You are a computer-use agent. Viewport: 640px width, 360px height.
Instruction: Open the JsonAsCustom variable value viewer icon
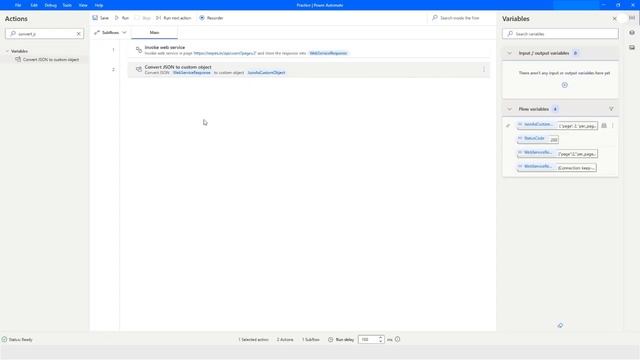(604, 126)
